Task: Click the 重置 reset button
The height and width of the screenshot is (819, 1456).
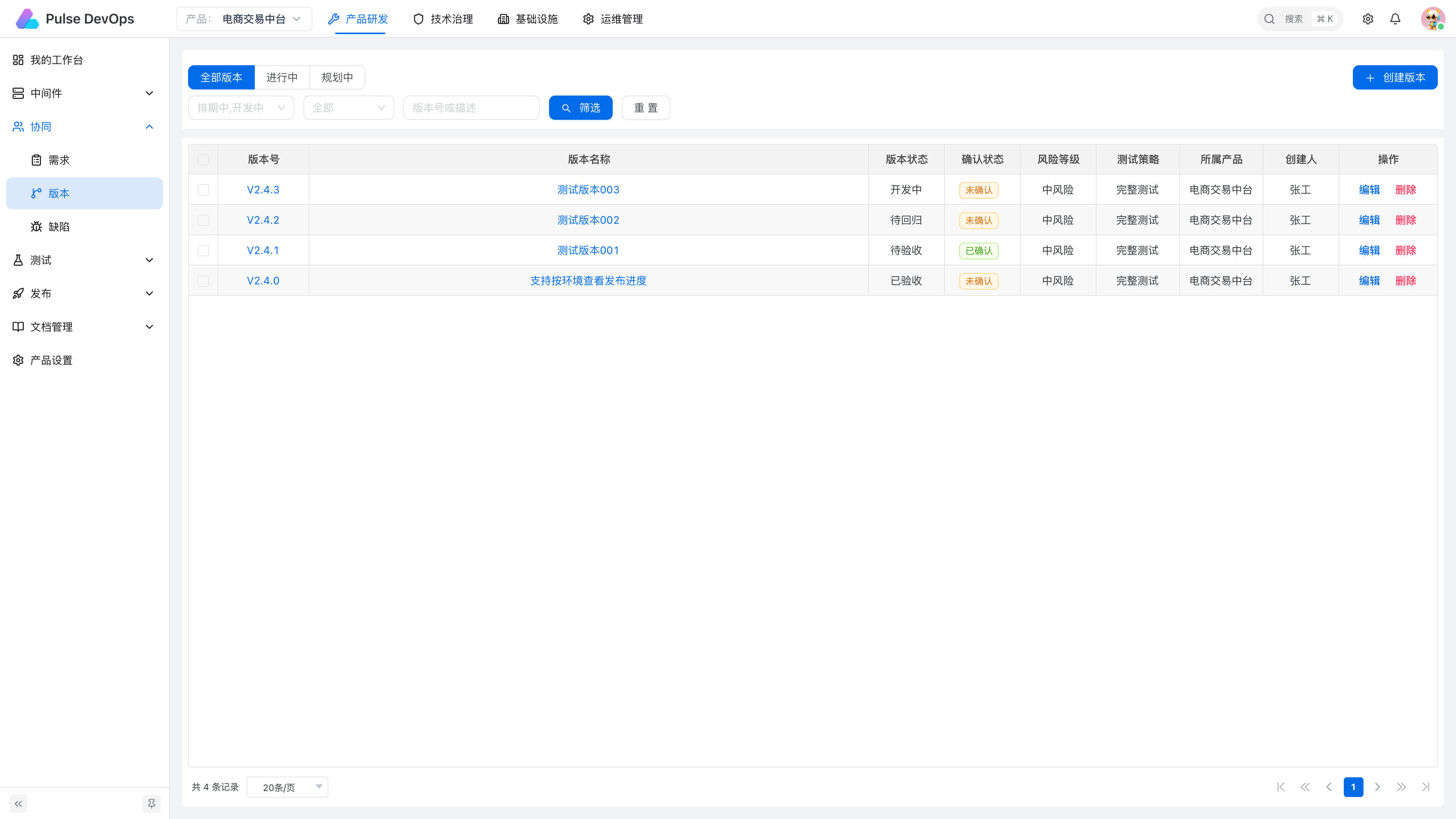Action: tap(646, 107)
